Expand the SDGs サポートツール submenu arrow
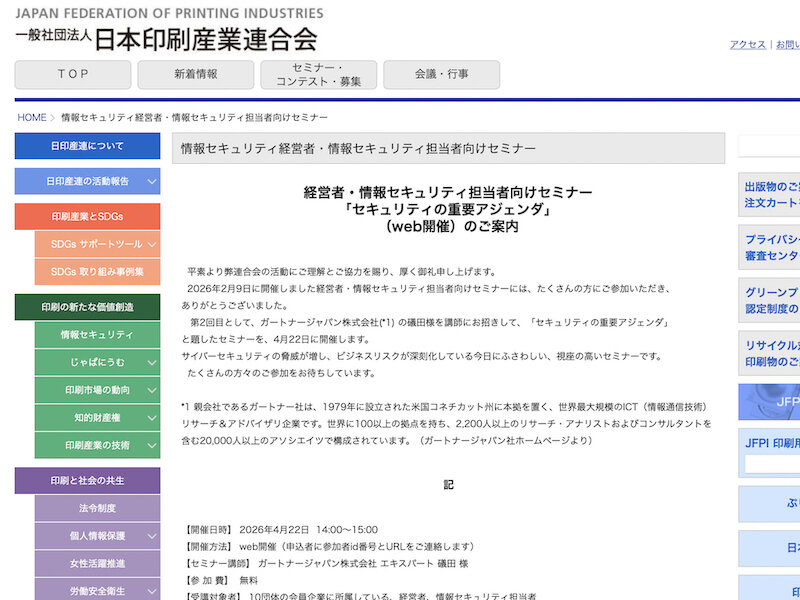Image resolution: width=800 pixels, height=600 pixels. click(x=152, y=245)
